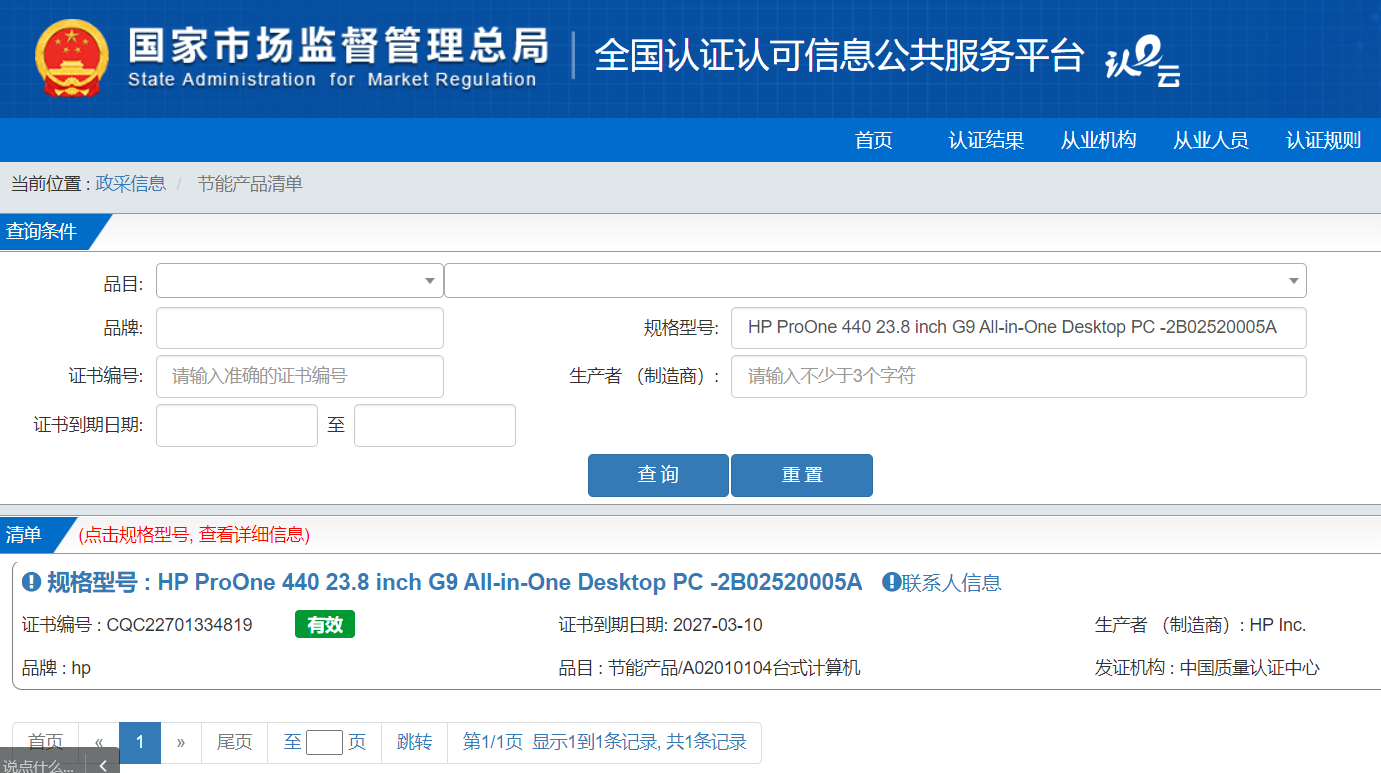Image resolution: width=1381 pixels, height=773 pixels.
Task: Click the exclamation icon beside 联系人信息
Action: click(x=891, y=582)
